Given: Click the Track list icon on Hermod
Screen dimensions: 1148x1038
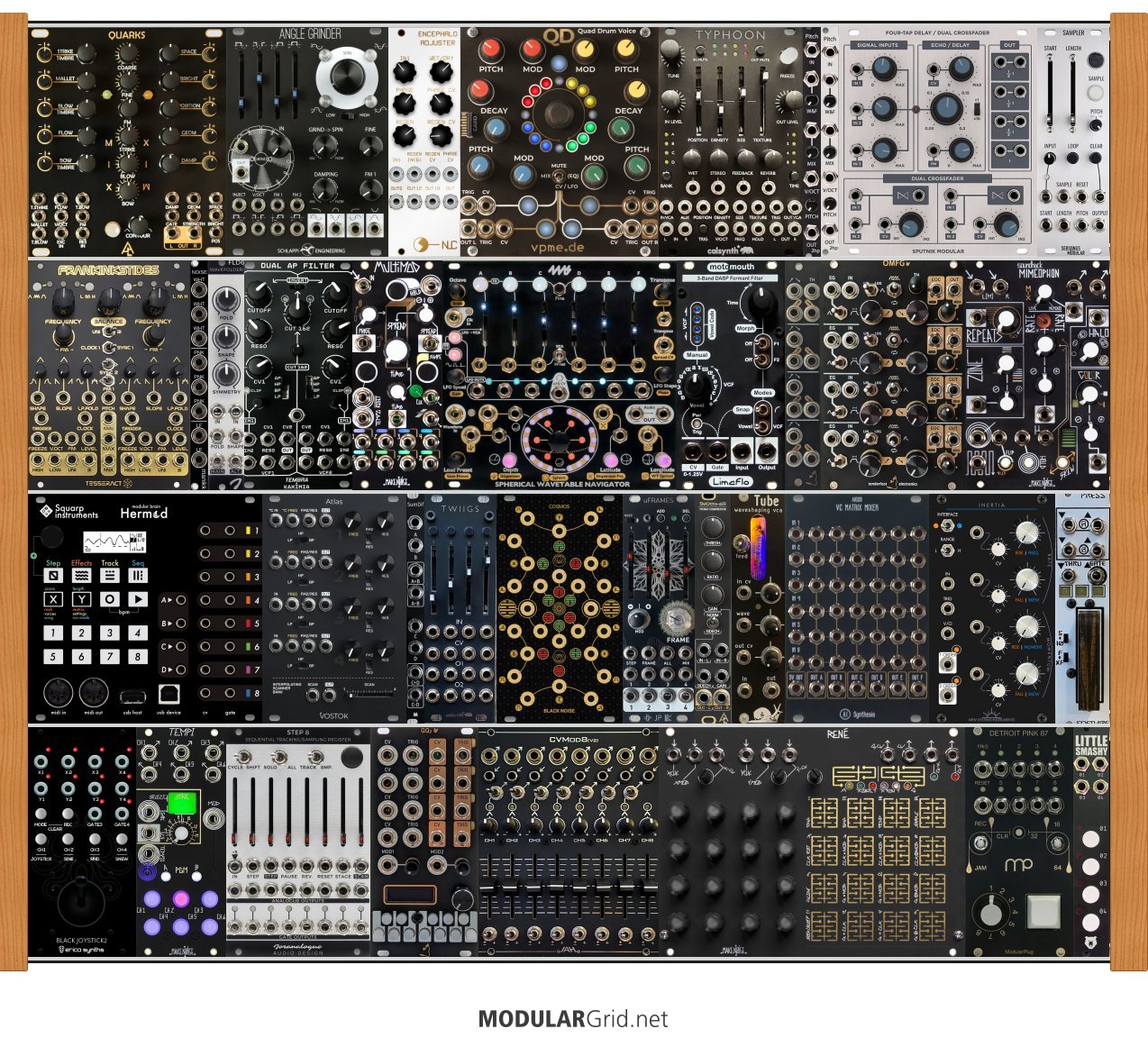Looking at the screenshot, I should tap(110, 576).
